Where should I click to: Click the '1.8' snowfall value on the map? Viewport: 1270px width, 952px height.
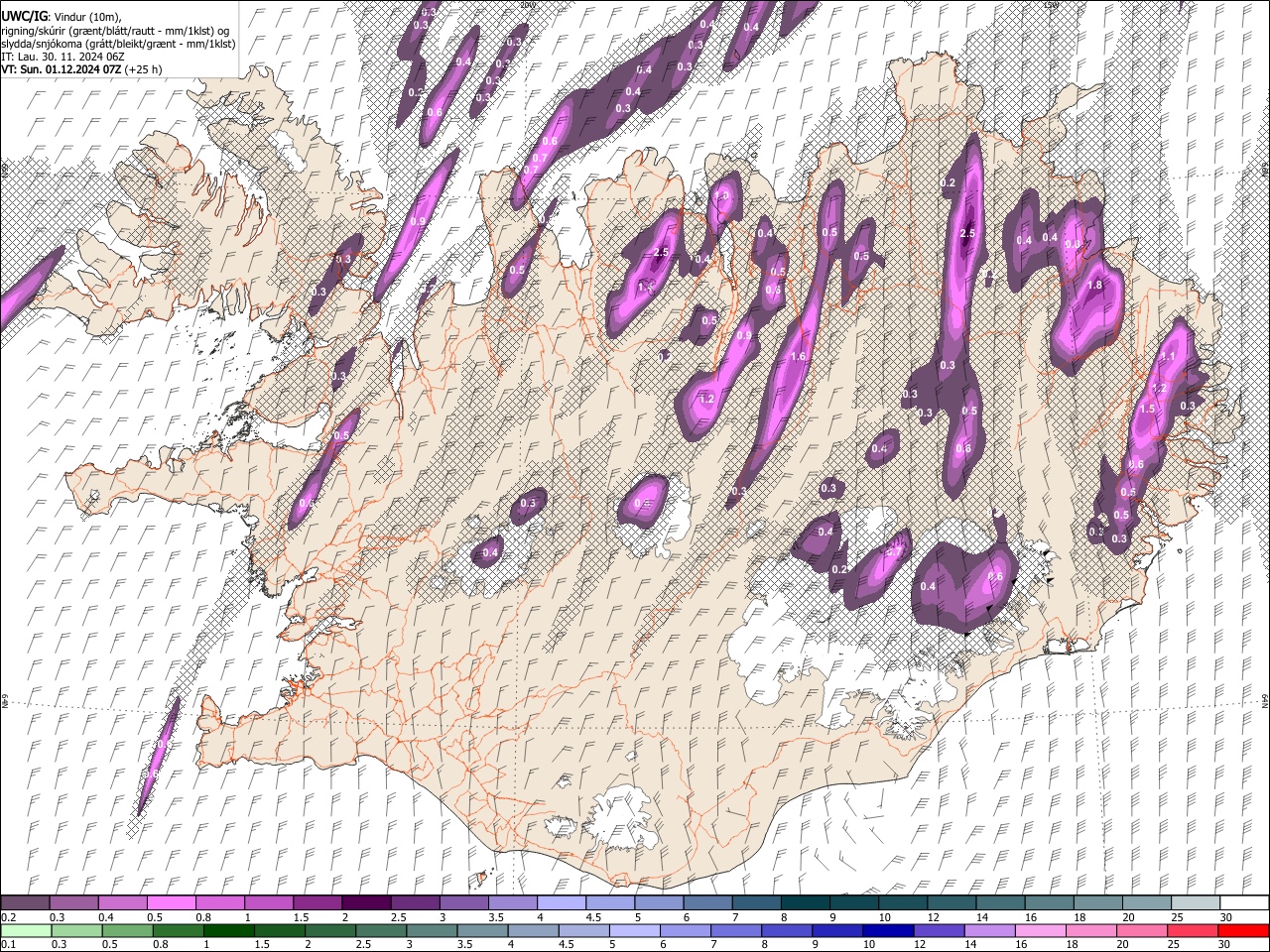tap(1095, 285)
